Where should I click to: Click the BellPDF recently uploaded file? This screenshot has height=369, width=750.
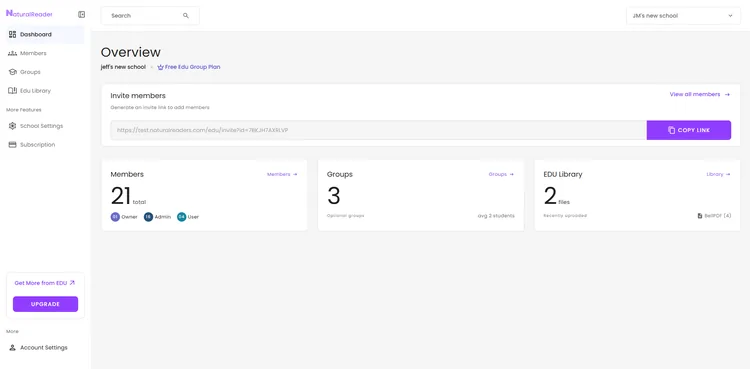coord(714,216)
